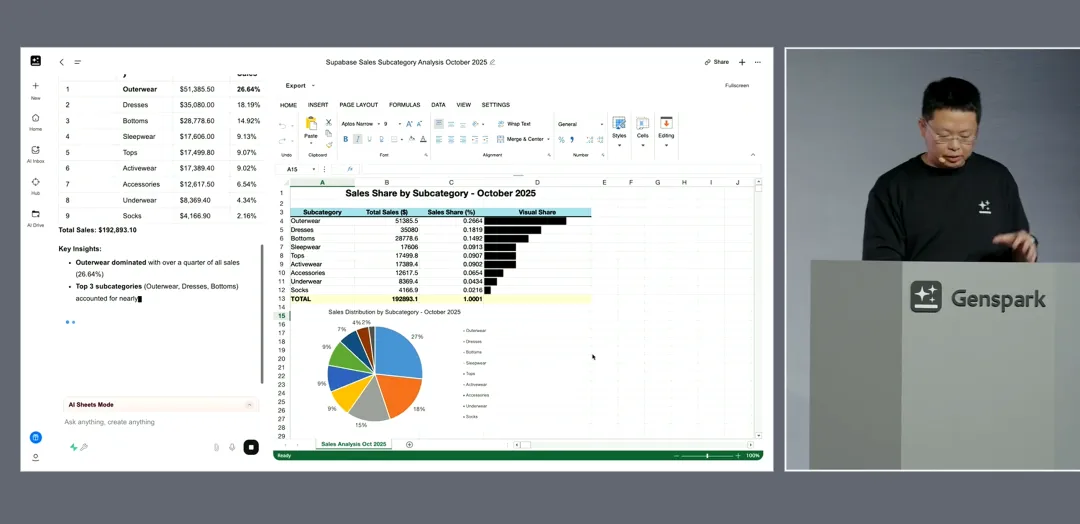Click the New plus icon in the sidebar
The image size is (1080, 524).
(35, 88)
